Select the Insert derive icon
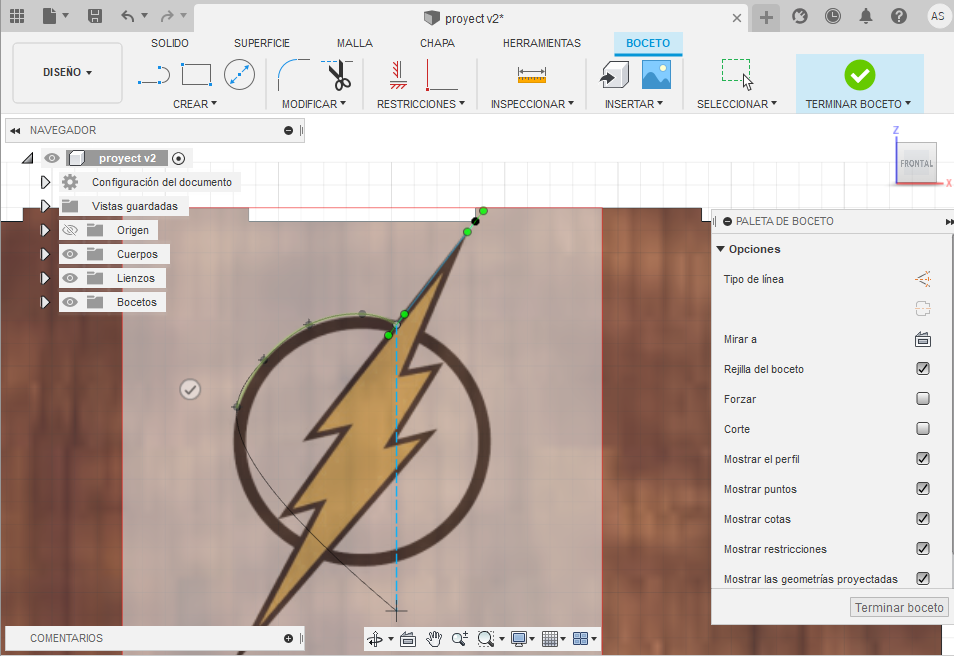 click(x=615, y=75)
